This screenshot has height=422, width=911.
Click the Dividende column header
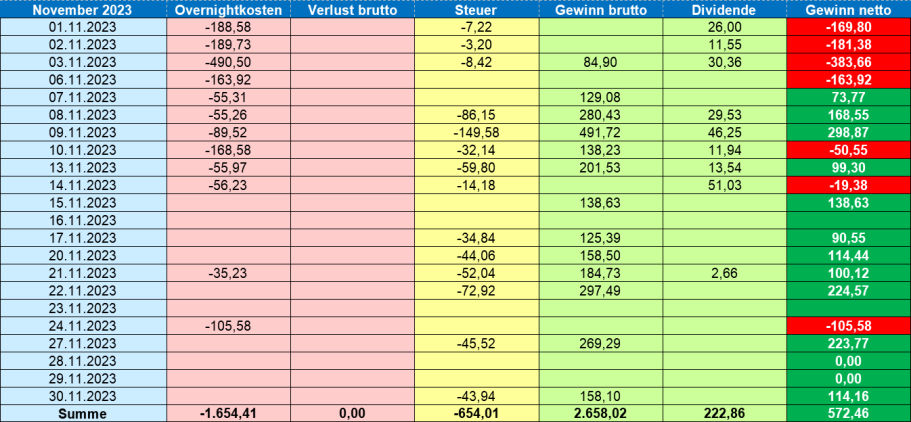coord(724,10)
